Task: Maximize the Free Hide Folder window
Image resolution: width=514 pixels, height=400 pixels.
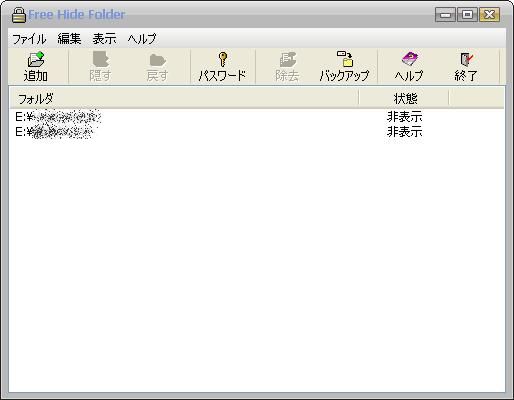Action: tap(467, 15)
